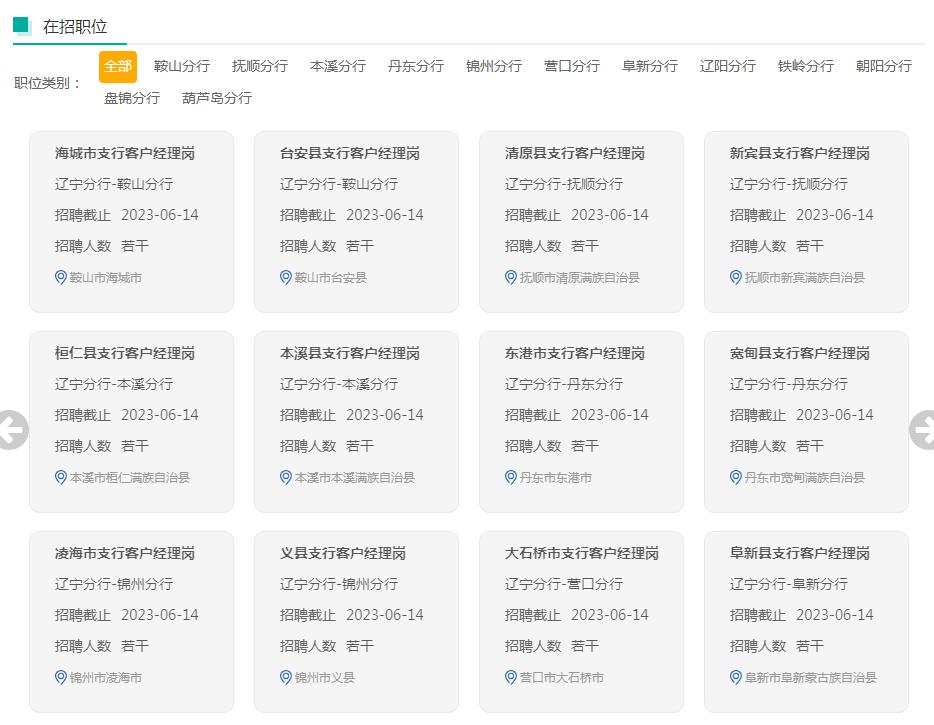
Task: Click the location pin for 鞍山市台安县
Action: (x=284, y=278)
